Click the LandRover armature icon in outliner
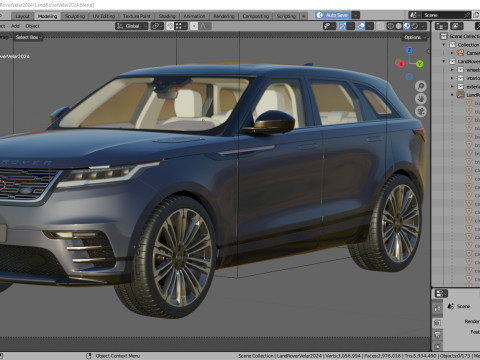 point(461,95)
